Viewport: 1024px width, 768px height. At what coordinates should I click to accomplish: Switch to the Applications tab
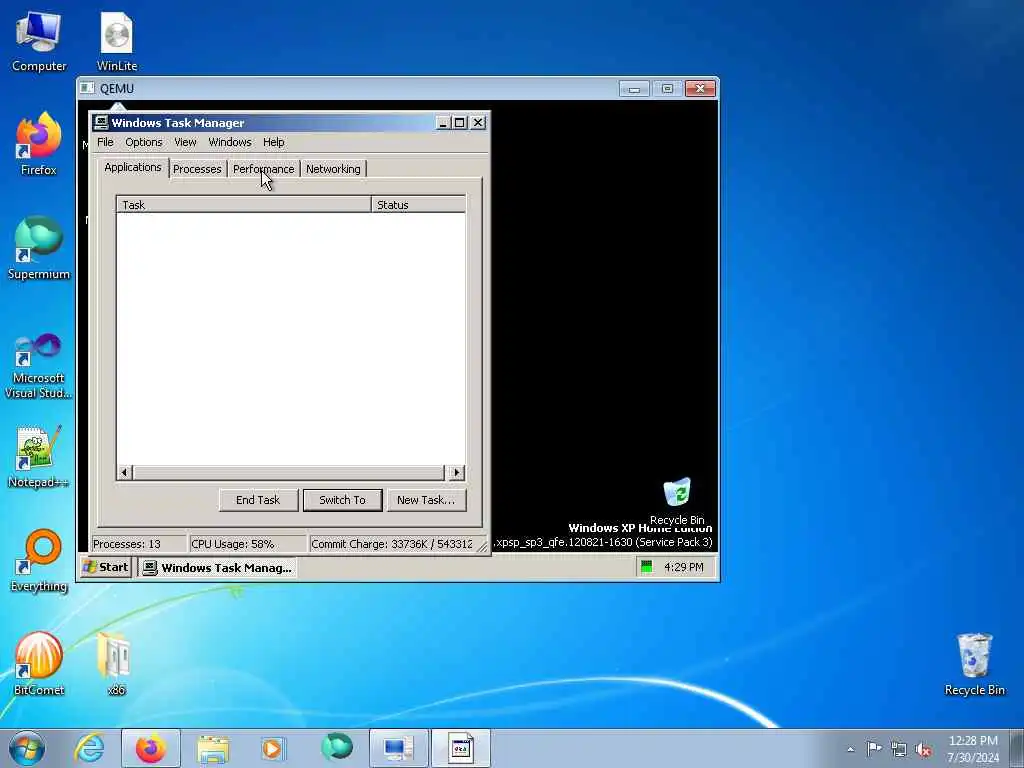[133, 167]
